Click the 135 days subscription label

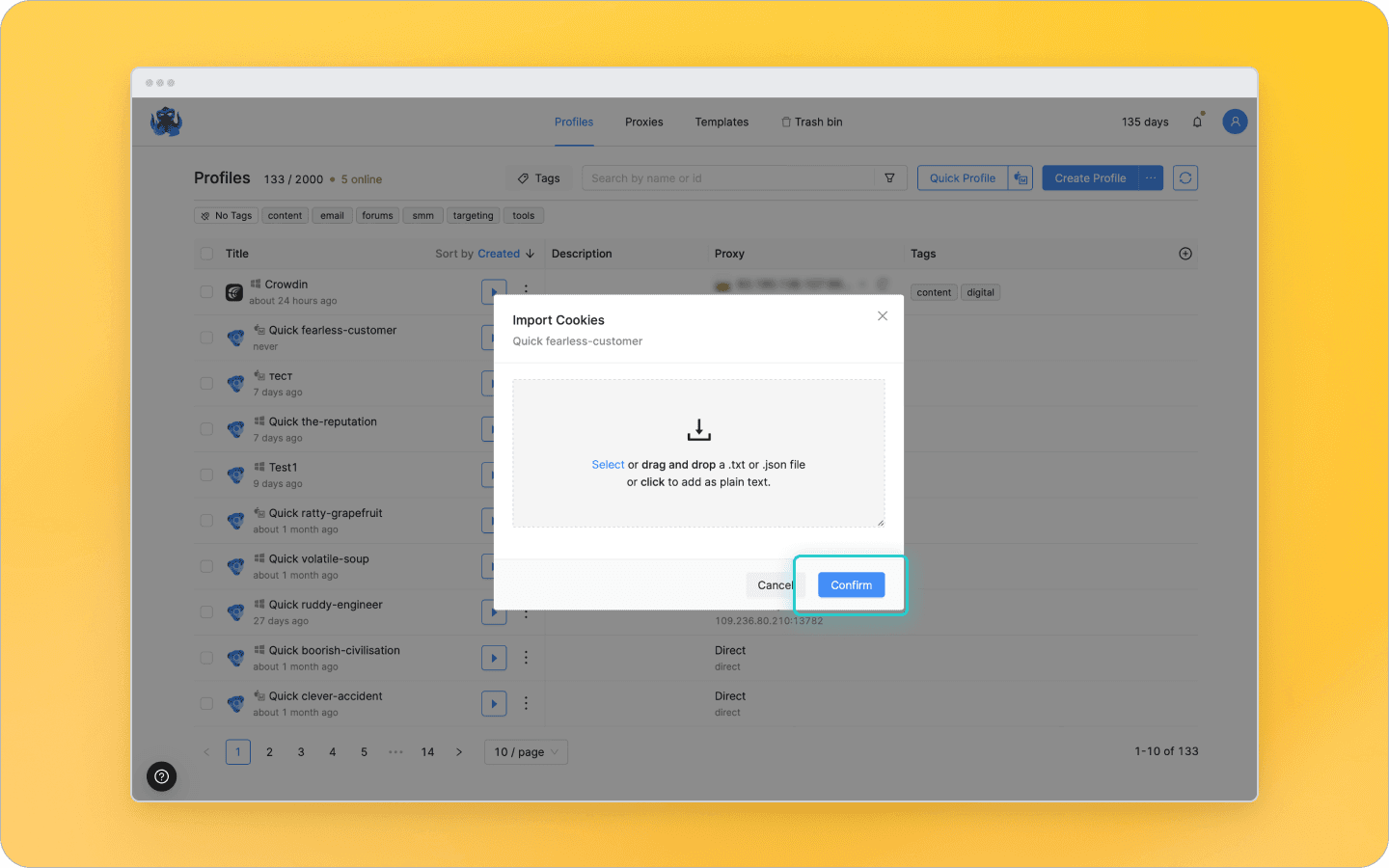click(x=1145, y=122)
